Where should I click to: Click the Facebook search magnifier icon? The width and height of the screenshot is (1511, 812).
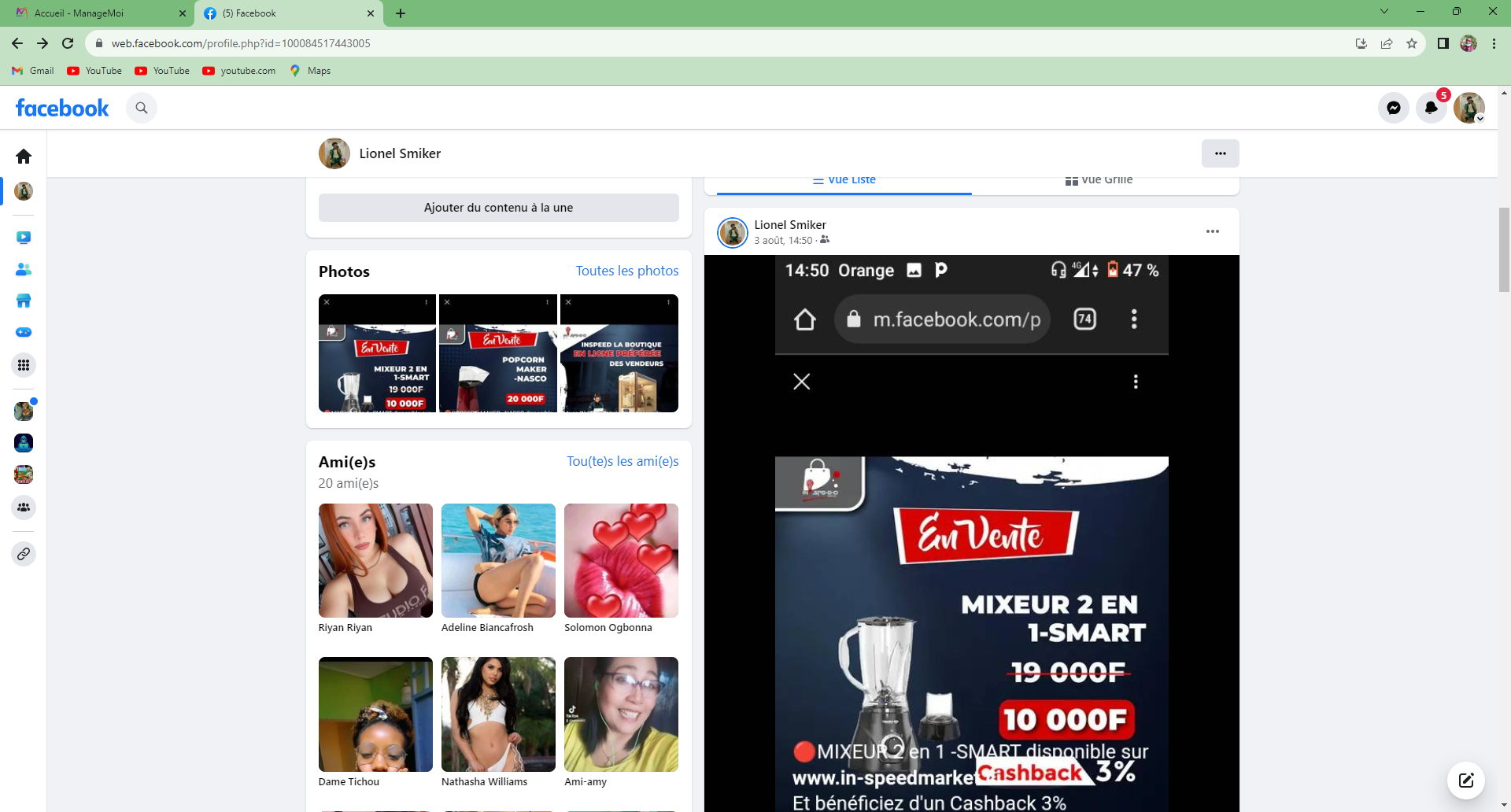pos(142,108)
